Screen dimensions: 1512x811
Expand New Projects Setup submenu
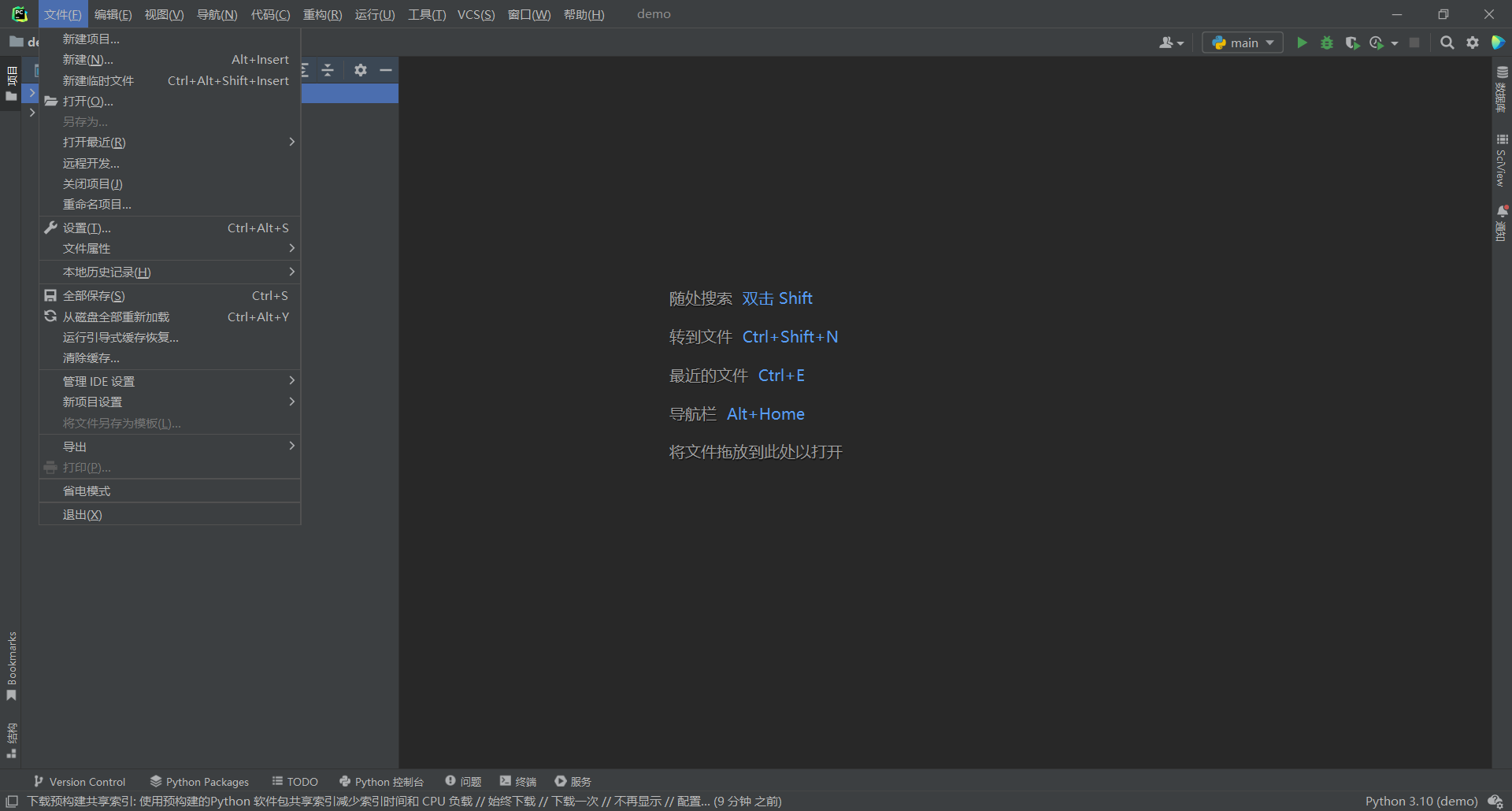[170, 402]
